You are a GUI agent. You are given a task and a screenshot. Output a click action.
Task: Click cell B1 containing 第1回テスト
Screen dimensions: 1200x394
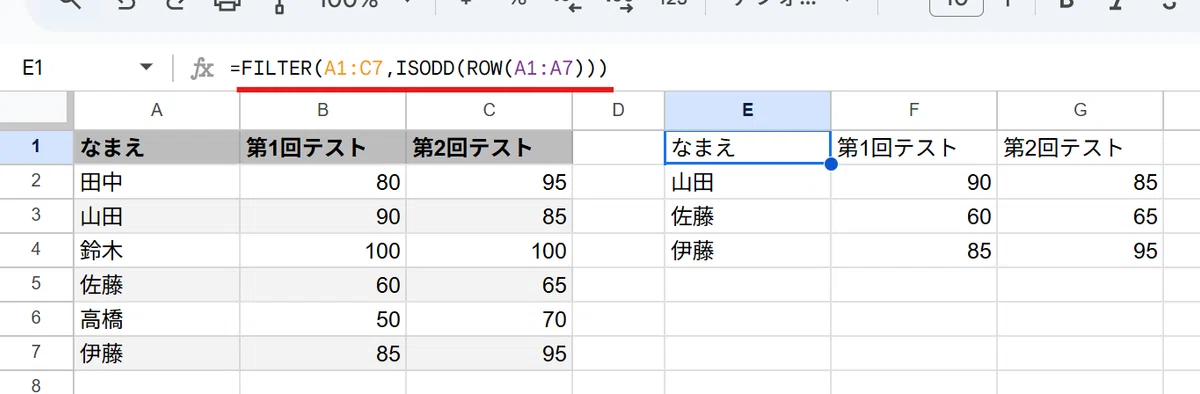(x=323, y=148)
